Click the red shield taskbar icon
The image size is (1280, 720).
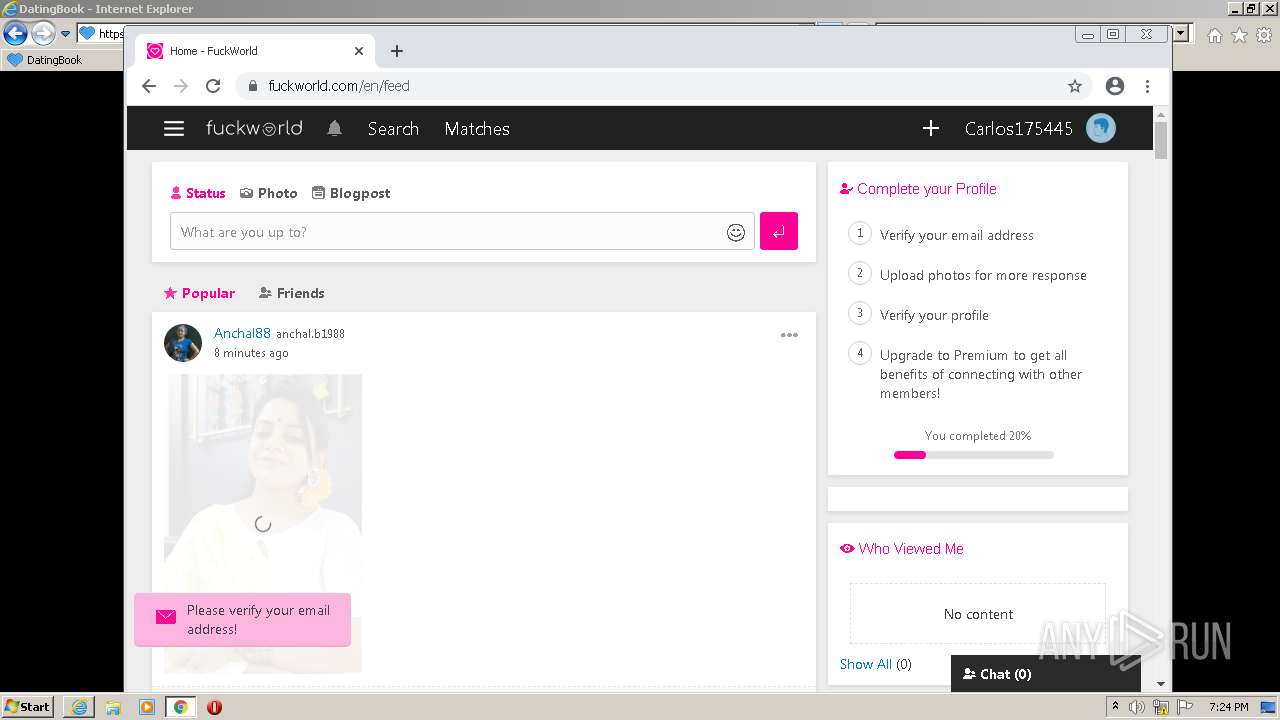coord(214,707)
